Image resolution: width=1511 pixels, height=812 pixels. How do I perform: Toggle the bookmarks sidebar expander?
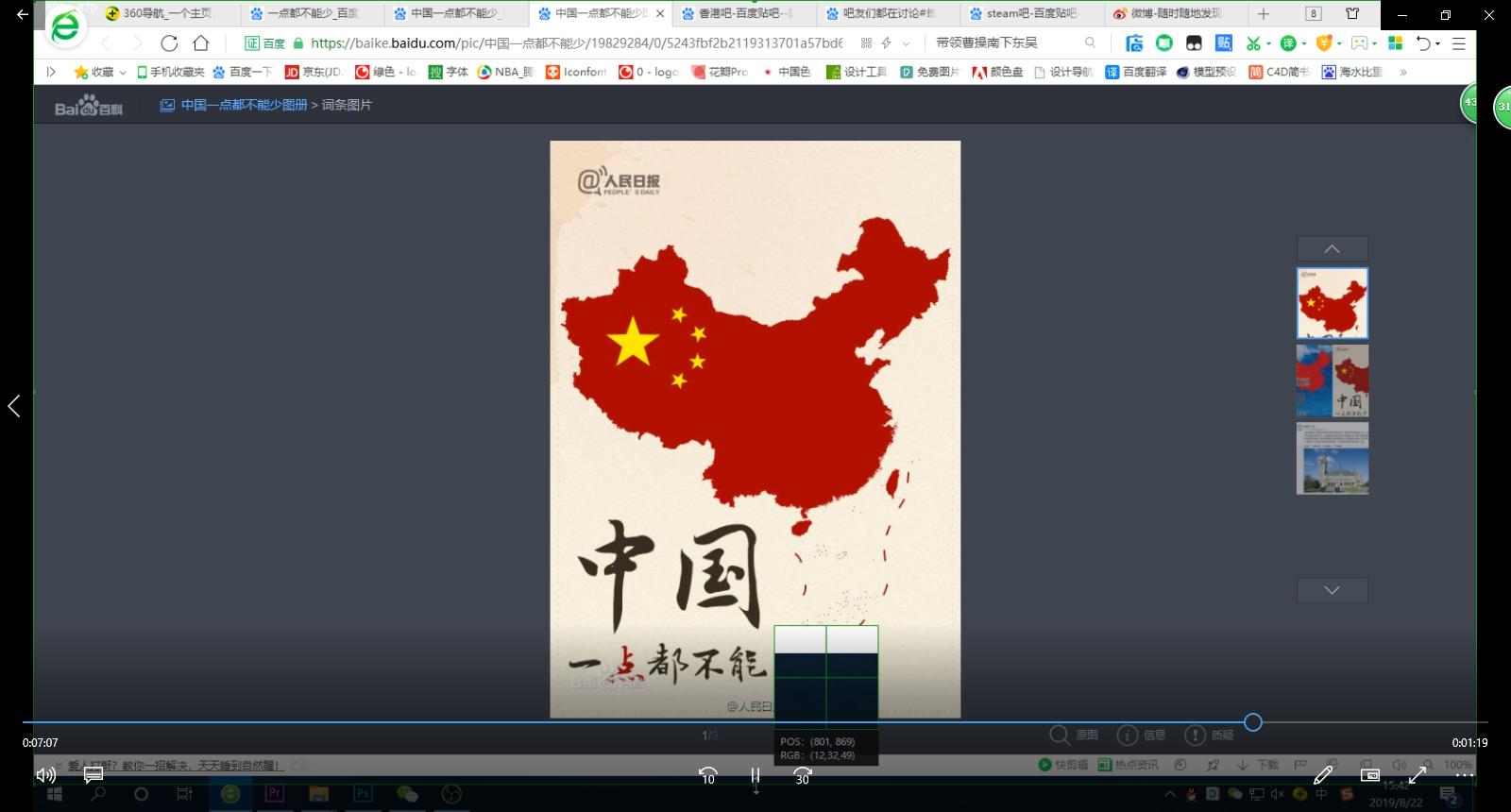click(x=51, y=72)
